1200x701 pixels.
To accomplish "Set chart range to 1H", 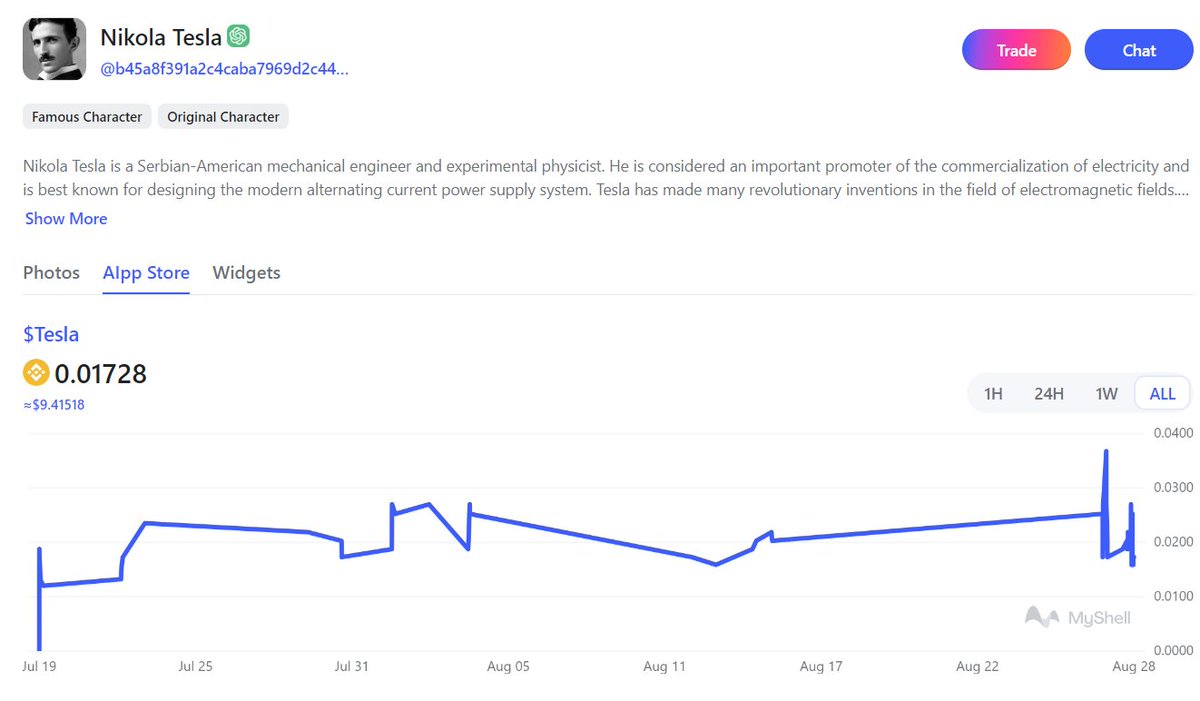I will [993, 393].
